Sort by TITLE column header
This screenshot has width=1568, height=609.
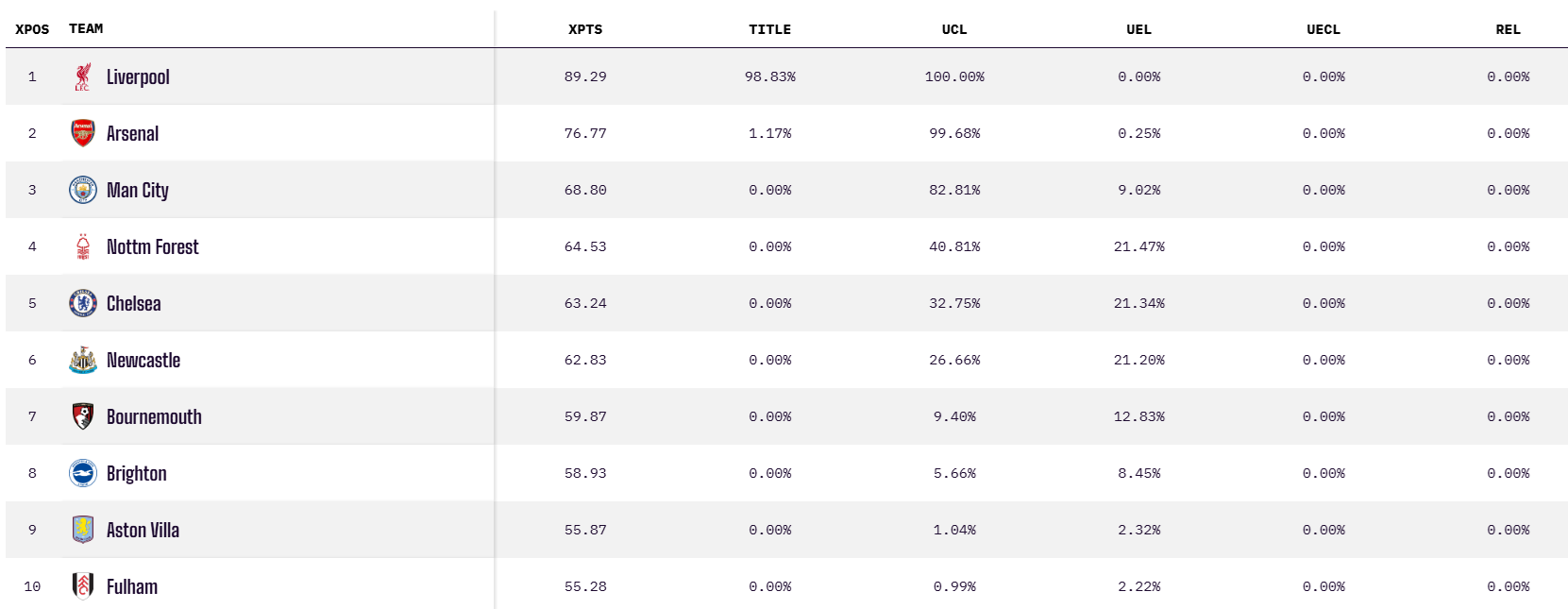[769, 29]
